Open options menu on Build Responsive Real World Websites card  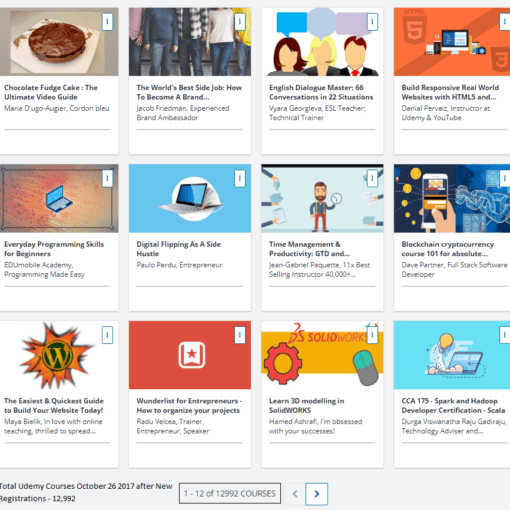505,22
